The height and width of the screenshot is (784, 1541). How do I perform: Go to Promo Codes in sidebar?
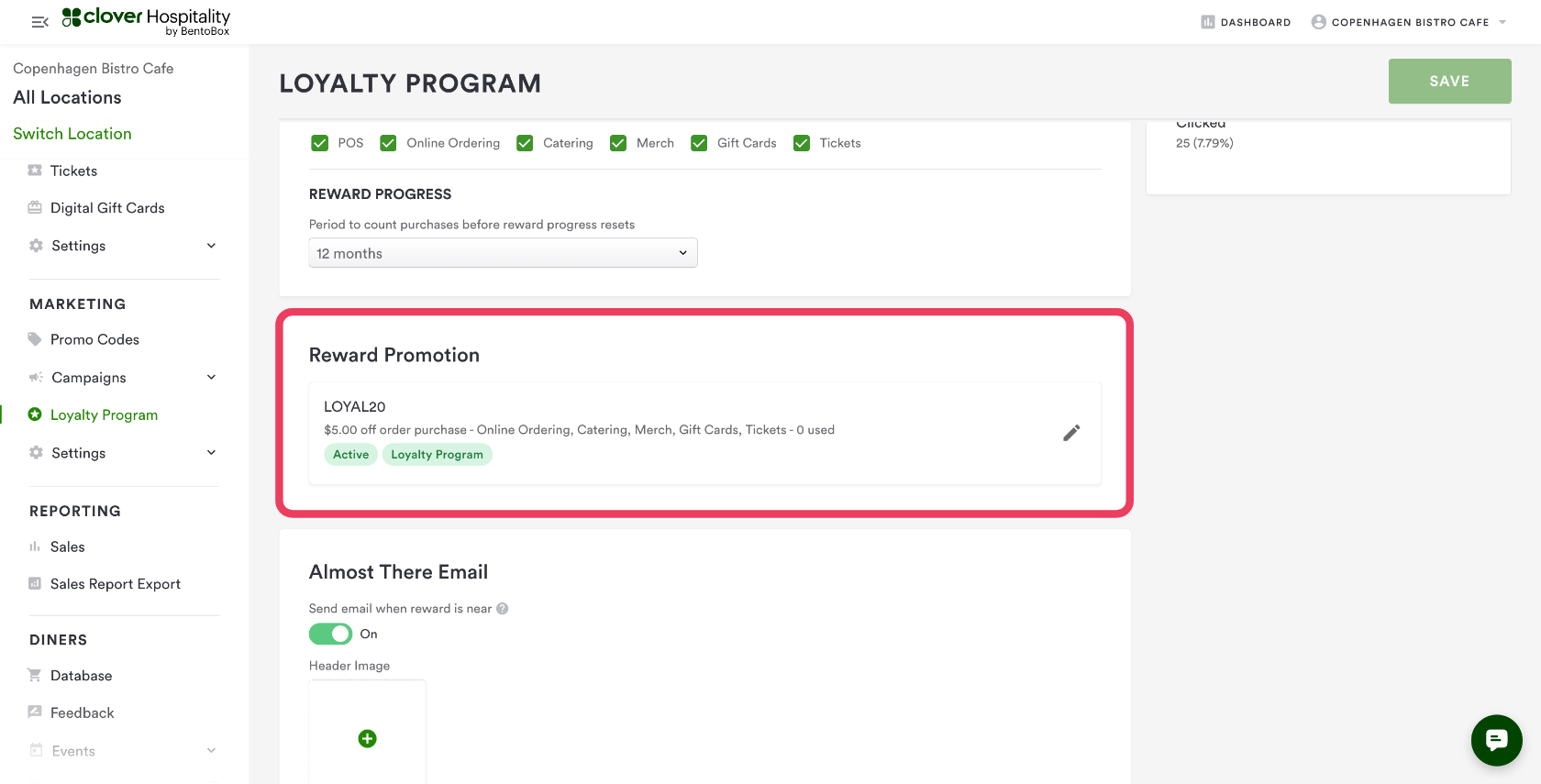click(94, 339)
